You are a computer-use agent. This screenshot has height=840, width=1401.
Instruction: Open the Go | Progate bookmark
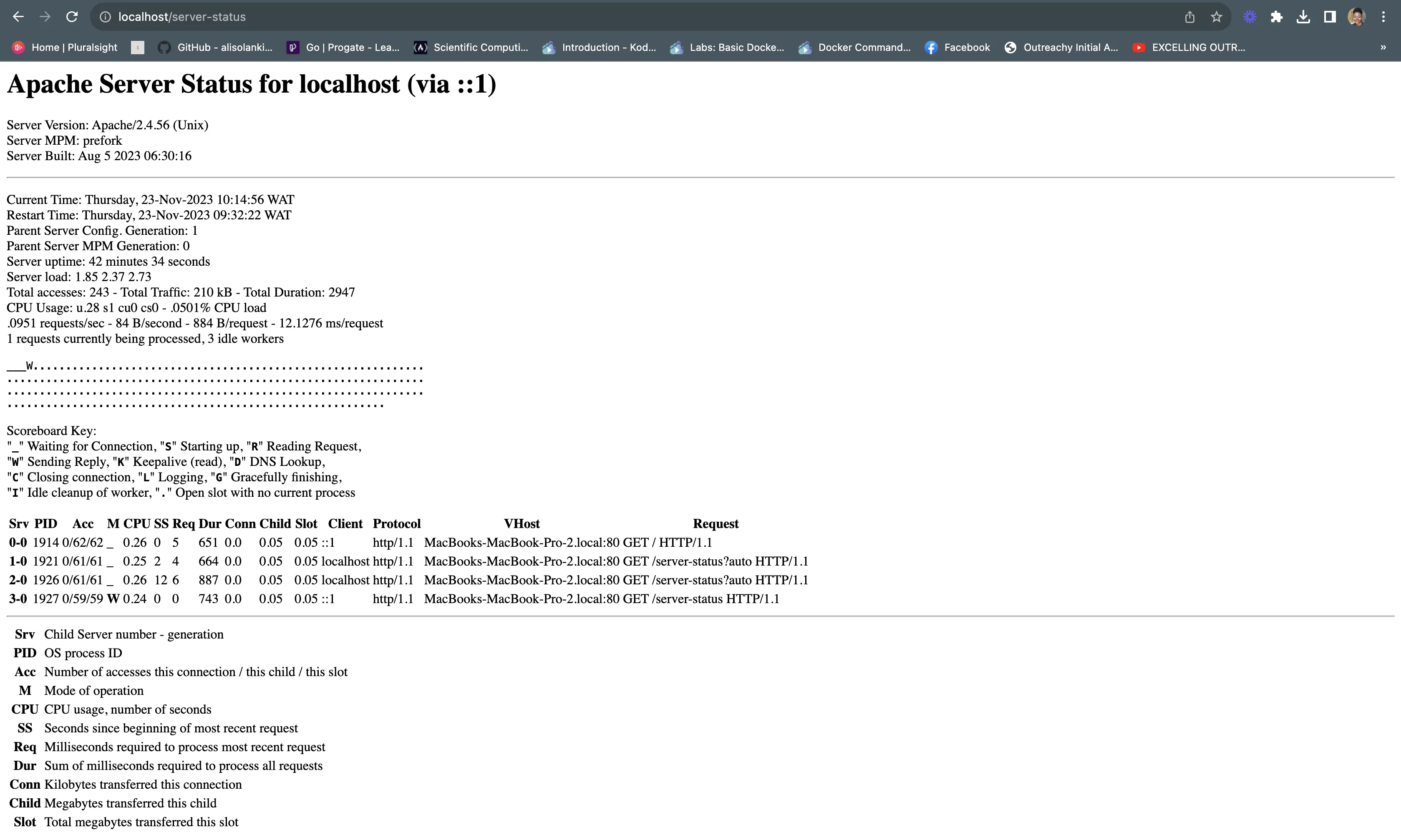343,48
